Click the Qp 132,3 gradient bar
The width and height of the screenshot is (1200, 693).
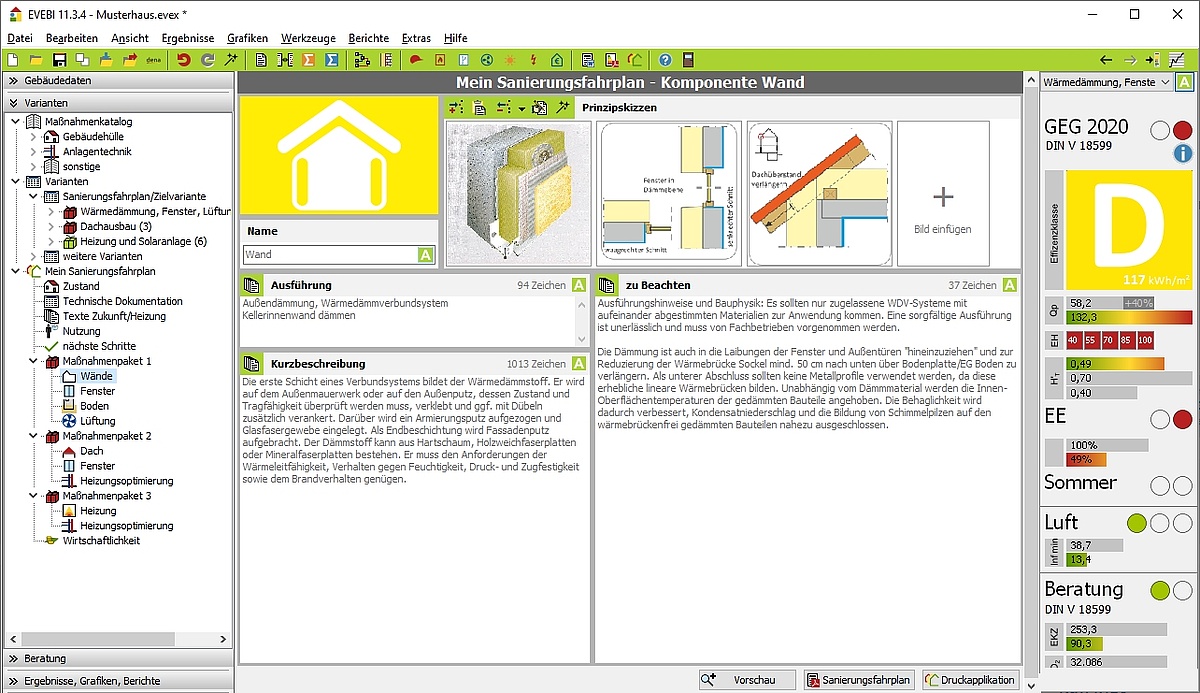[1130, 317]
